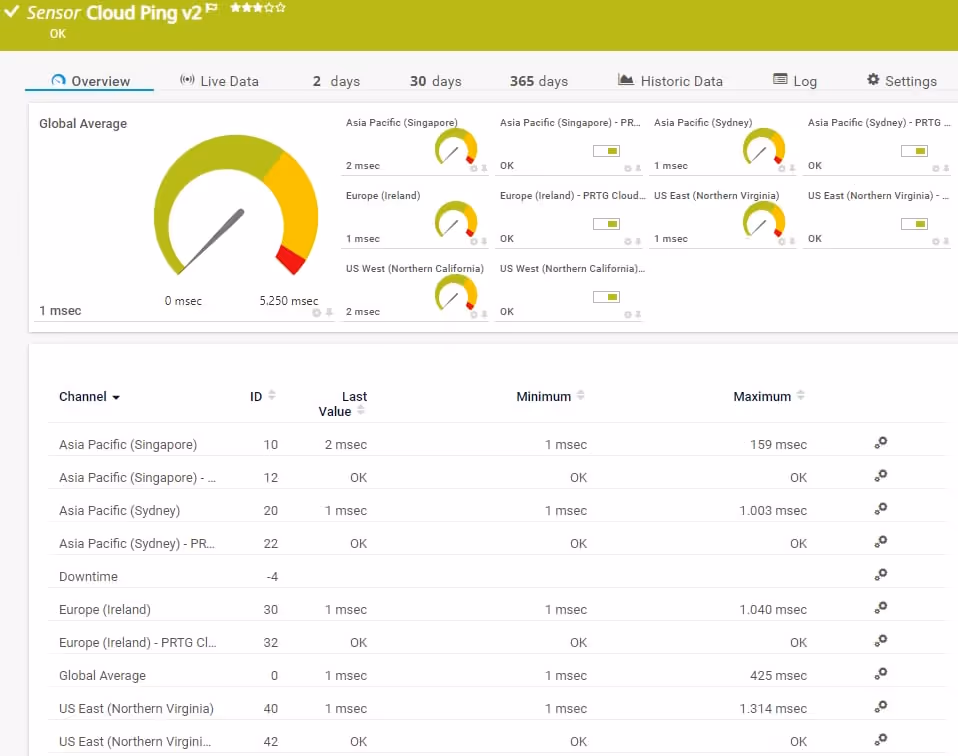Viewport: 958px width, 756px height.
Task: Click the US East (Northern Virginia) channel name
Action: coord(136,708)
